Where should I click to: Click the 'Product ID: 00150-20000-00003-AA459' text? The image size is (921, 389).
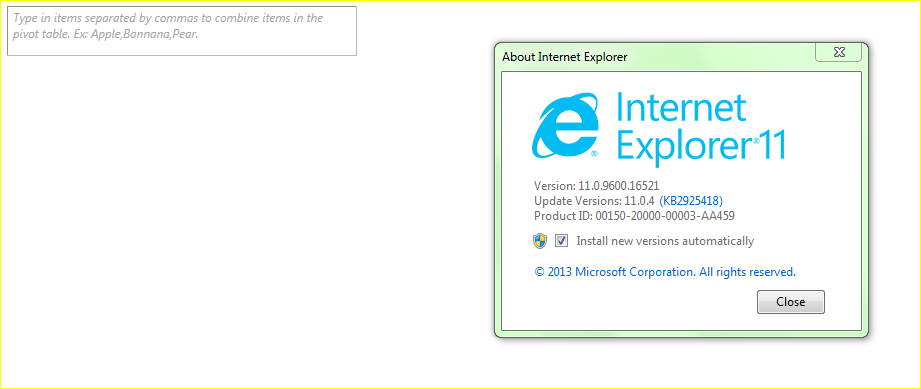(x=634, y=216)
